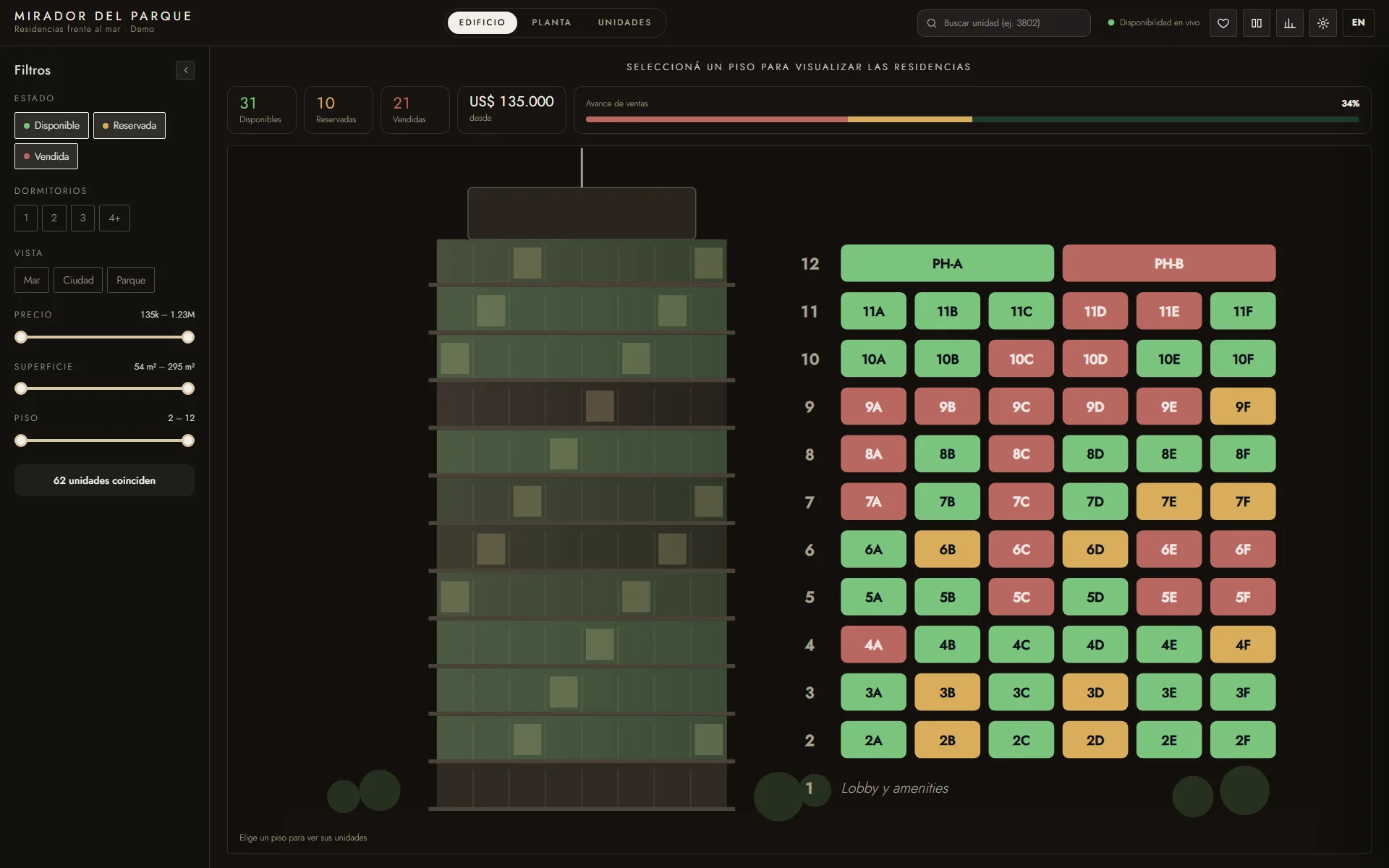Toggle the Vendida status filter

tap(46, 156)
